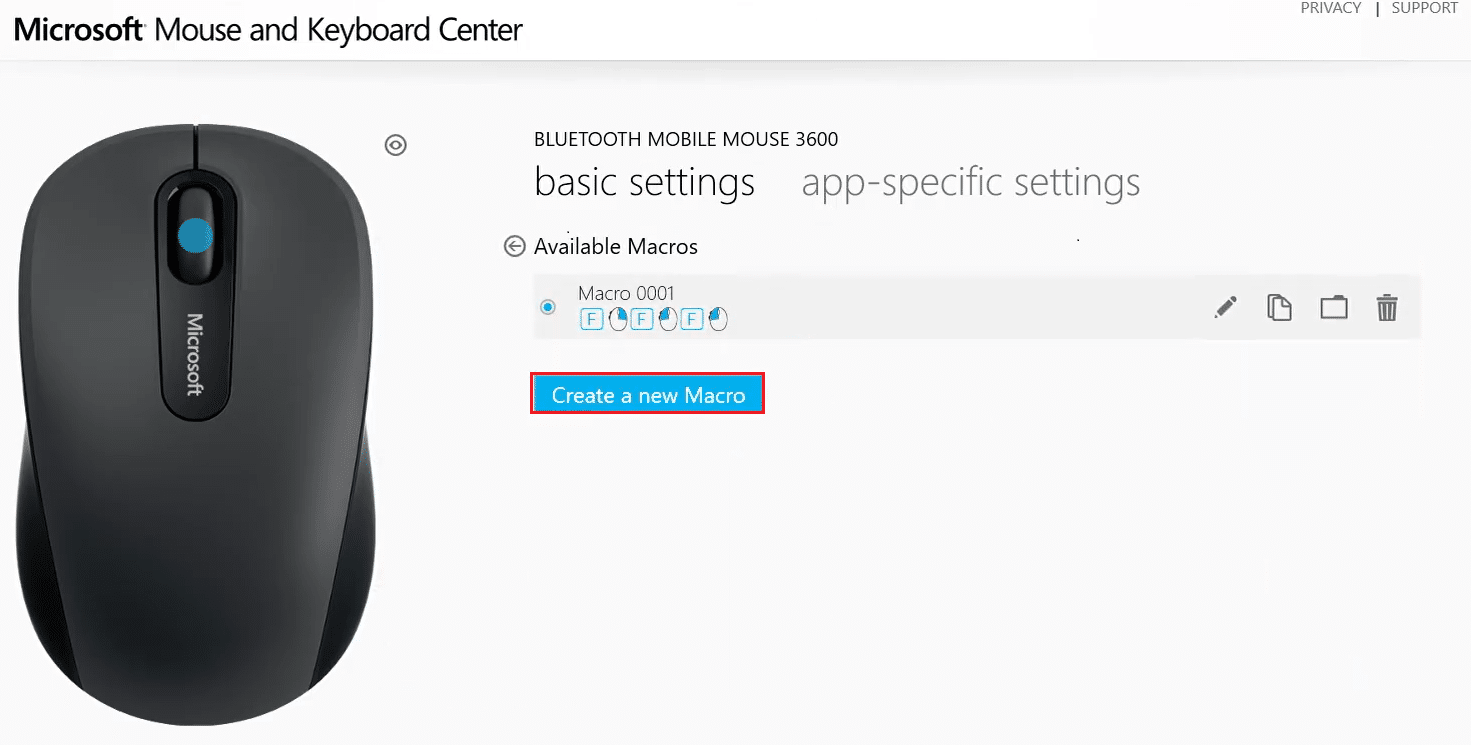Screen dimensions: 1471x745
Task: Click the circular target icon beside the mouse
Action: [x=396, y=145]
